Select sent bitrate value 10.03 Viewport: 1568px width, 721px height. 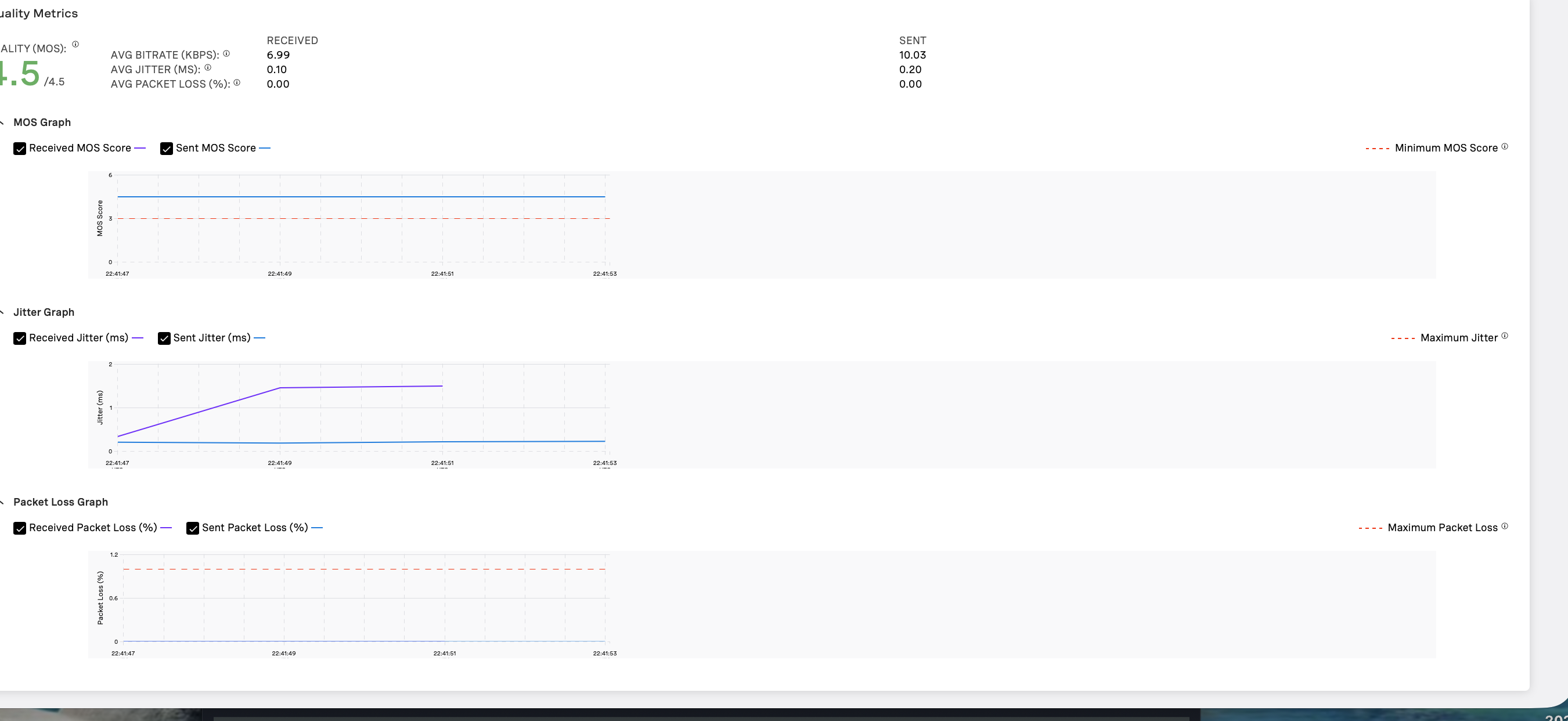click(913, 55)
